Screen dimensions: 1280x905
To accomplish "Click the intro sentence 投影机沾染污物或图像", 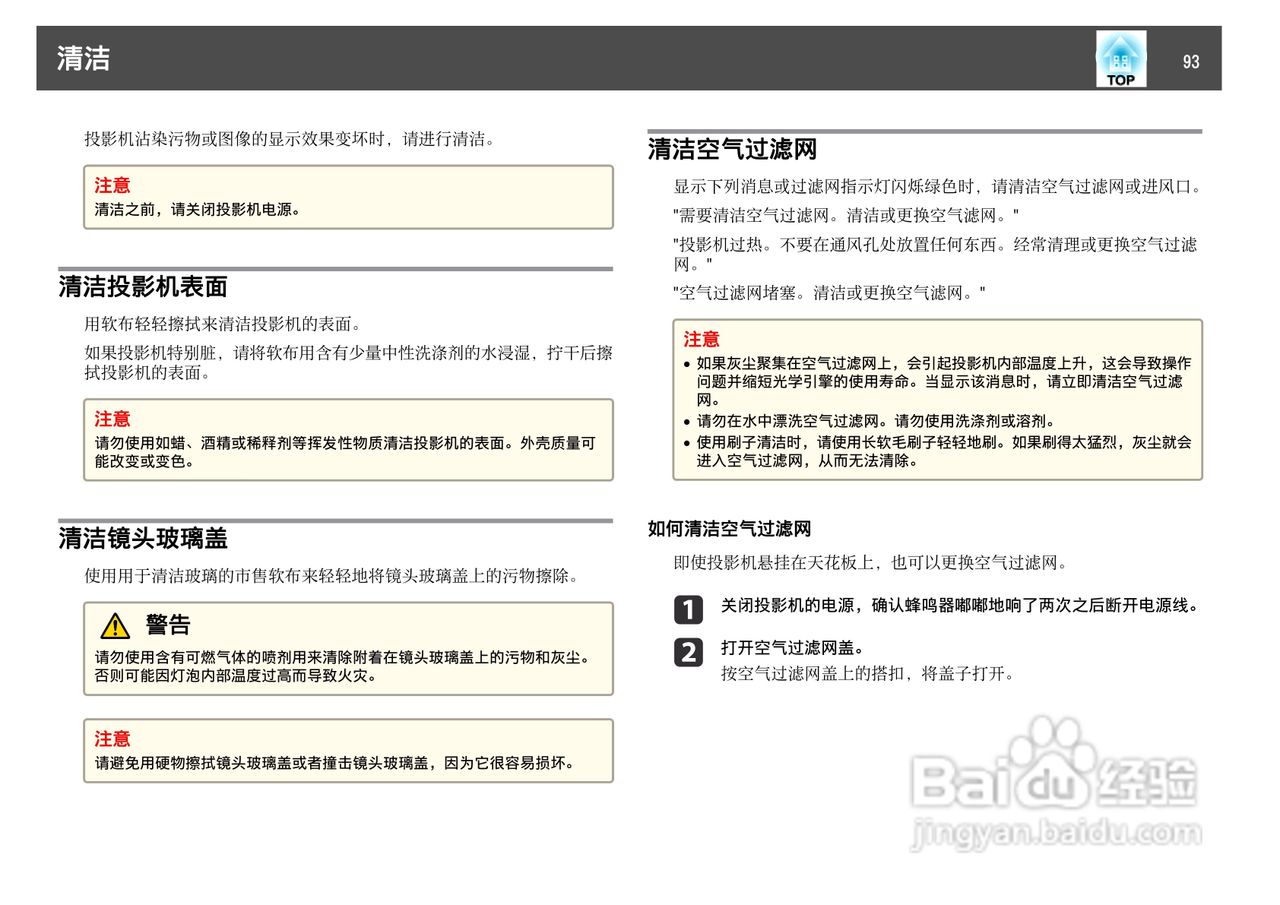I will click(x=290, y=139).
